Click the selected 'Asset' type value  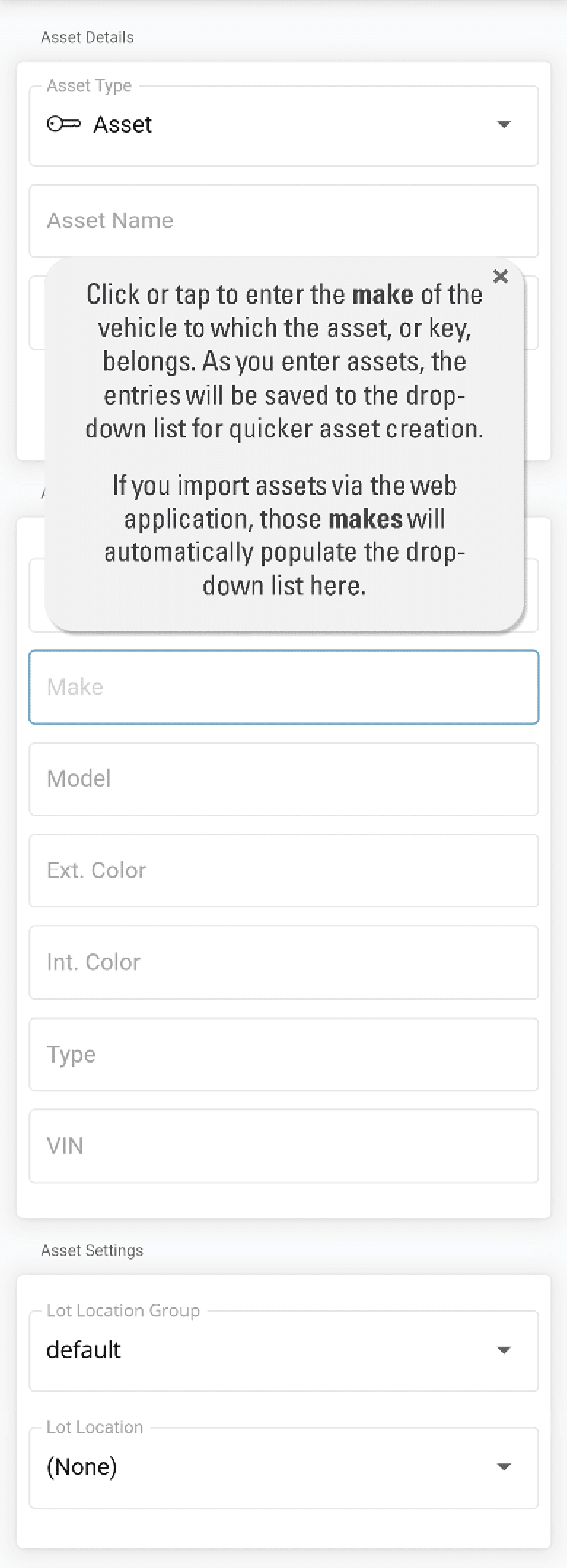coord(122,125)
